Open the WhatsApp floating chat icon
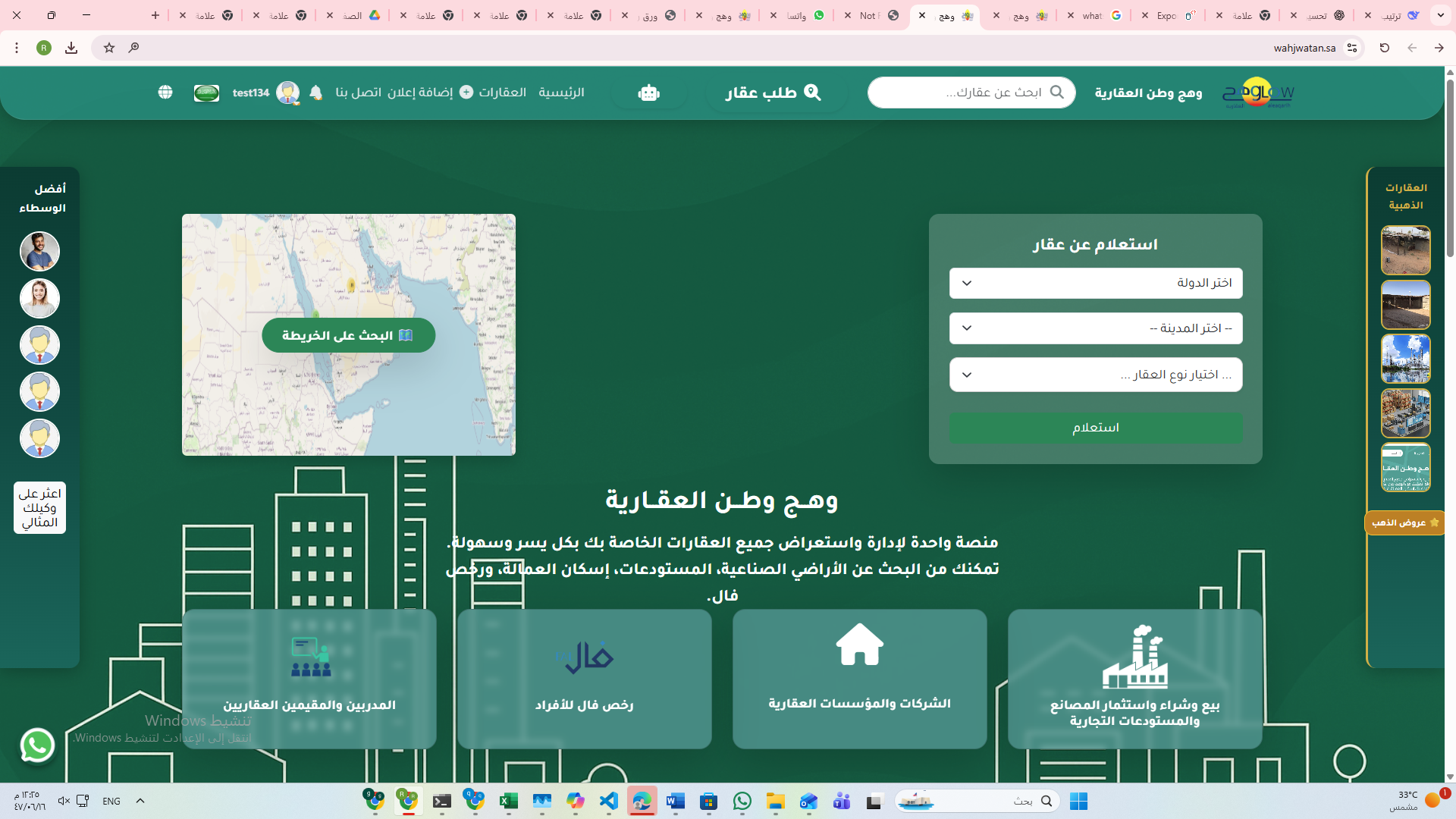The image size is (1456, 819). pyautogui.click(x=37, y=745)
